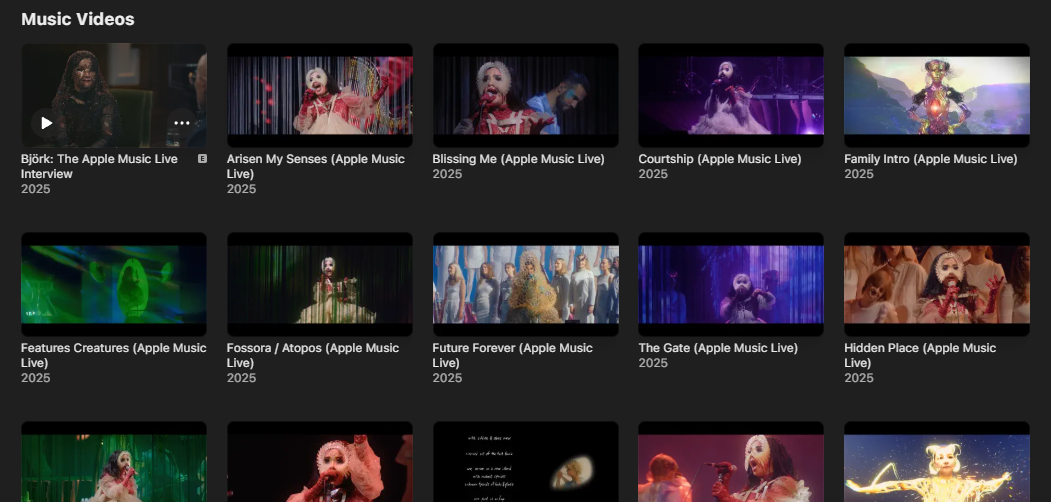The image size is (1051, 502).
Task: Open the Future Forever video thumbnail
Action: coord(526,284)
